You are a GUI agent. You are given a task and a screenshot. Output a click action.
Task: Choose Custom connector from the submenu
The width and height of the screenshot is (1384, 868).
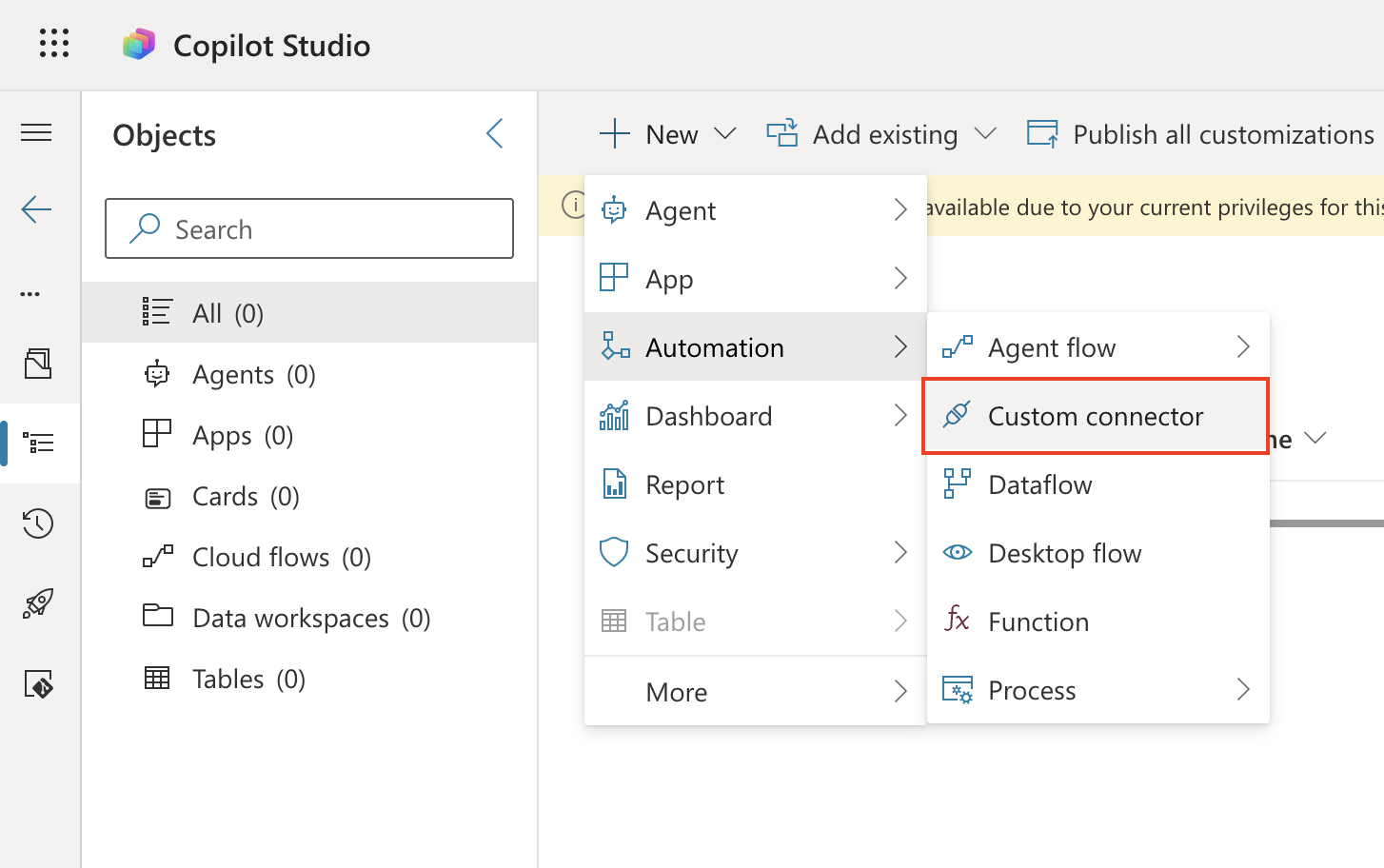tap(1097, 416)
